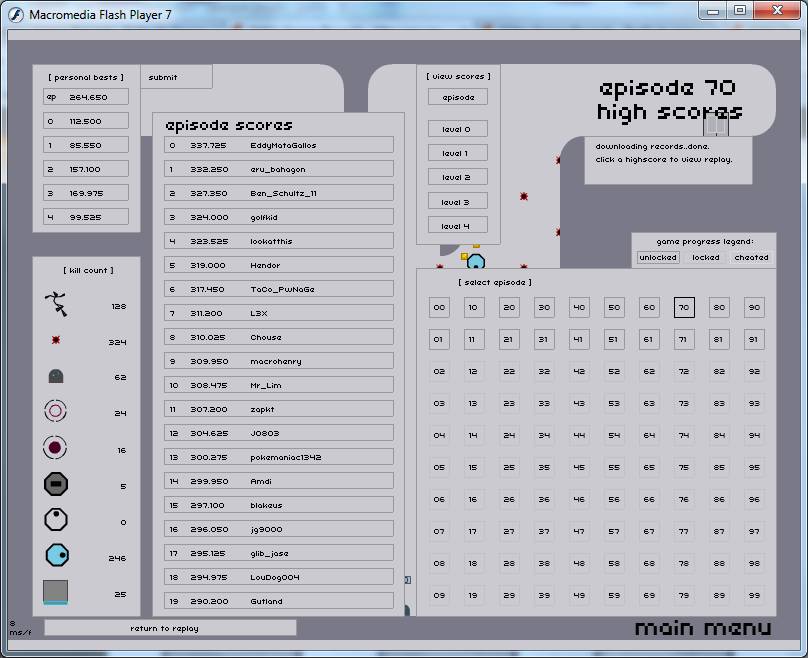Click golfkid's 324.000 high score row
Image resolution: width=808 pixels, height=658 pixels.
279,217
